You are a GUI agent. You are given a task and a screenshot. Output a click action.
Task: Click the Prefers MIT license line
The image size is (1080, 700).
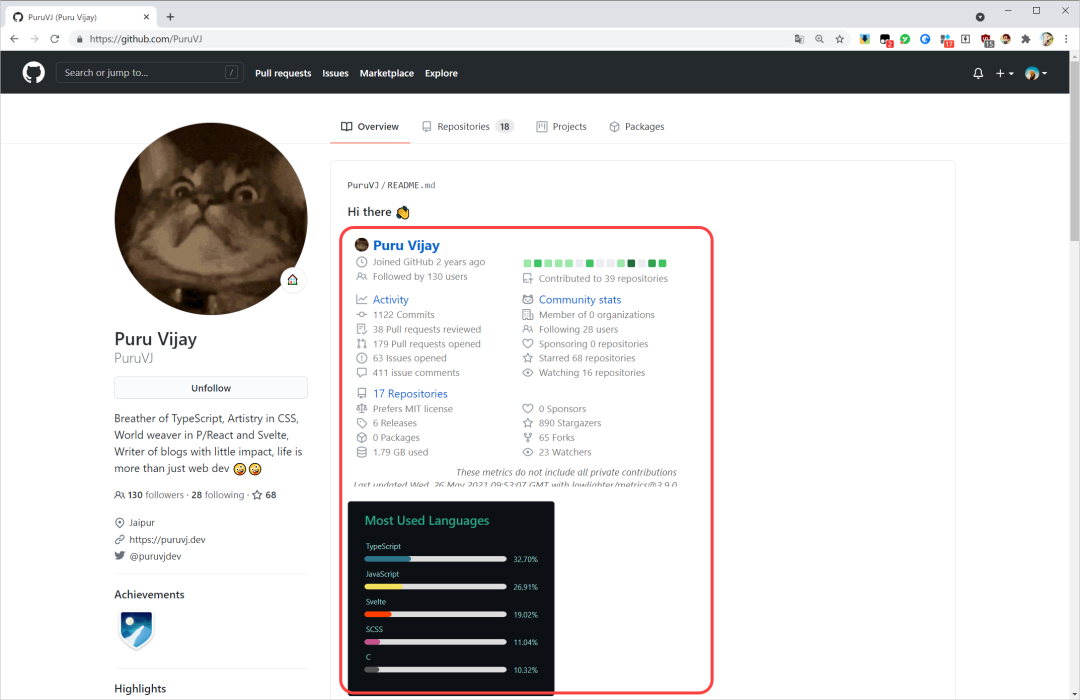tap(413, 409)
